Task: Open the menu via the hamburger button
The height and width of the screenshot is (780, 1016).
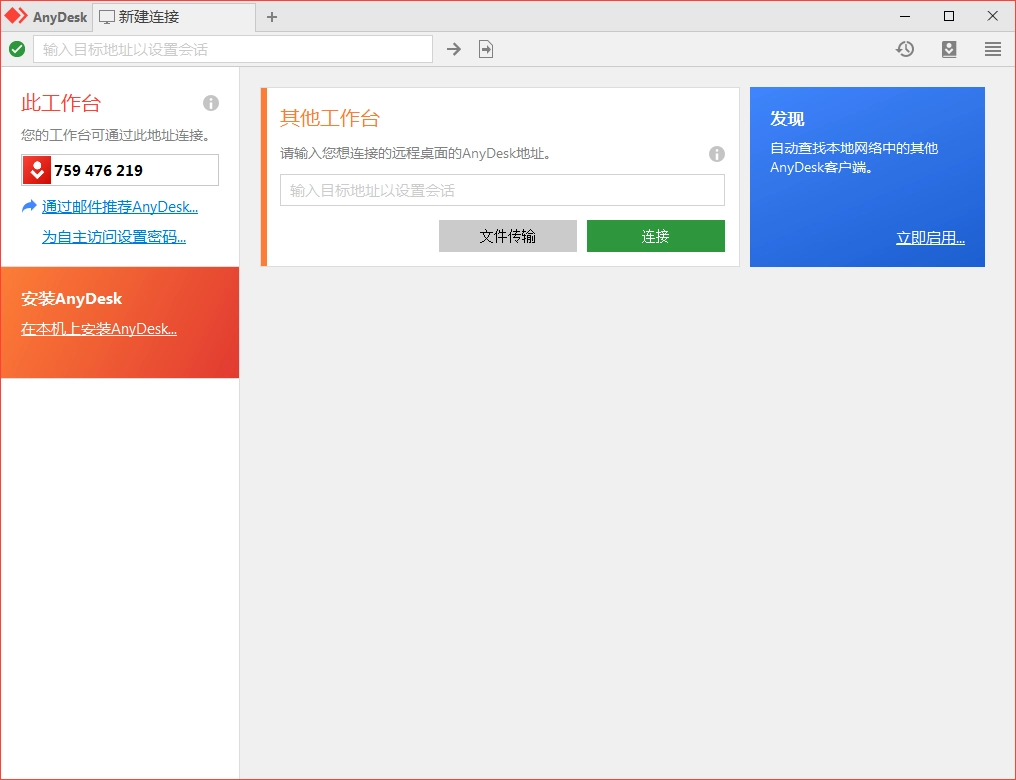Action: (x=992, y=48)
